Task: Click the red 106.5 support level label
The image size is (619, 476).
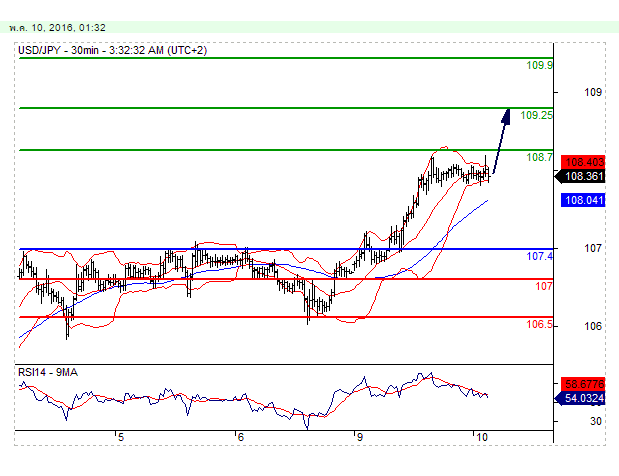Action: click(x=539, y=324)
